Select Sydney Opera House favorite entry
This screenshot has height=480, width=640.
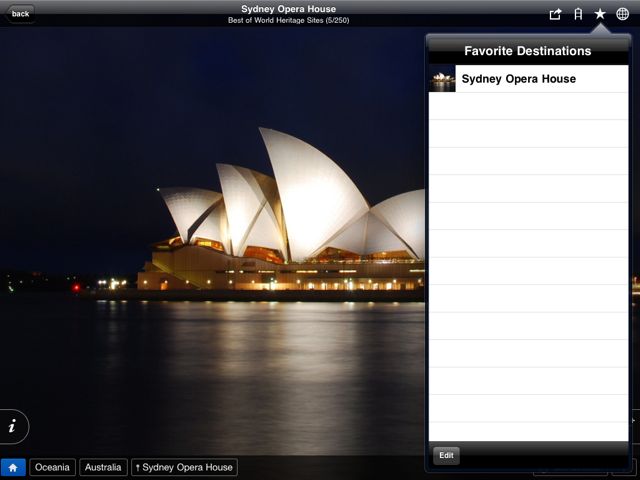(528, 79)
